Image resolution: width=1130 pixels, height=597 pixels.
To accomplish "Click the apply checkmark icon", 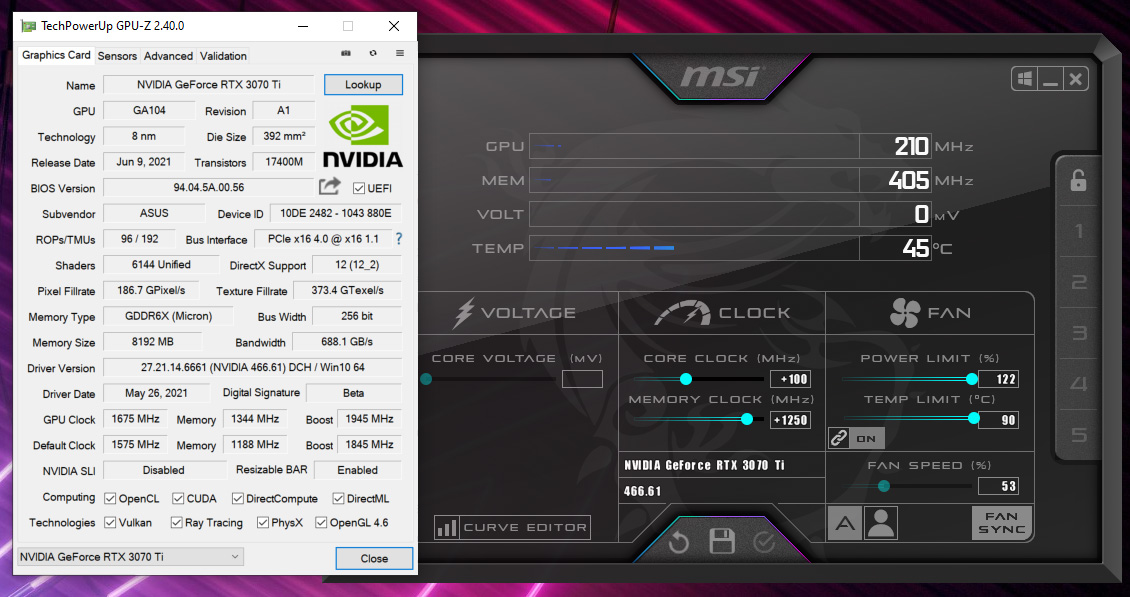I will [x=764, y=542].
